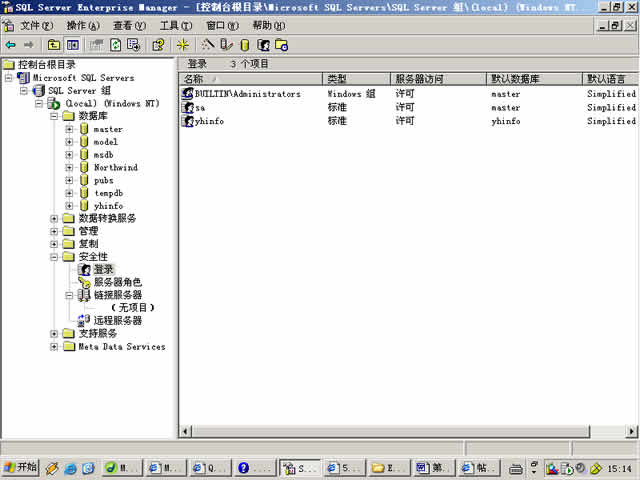Select the 控制台根目录 root node
This screenshot has height=480, width=640.
pyautogui.click(x=47, y=64)
